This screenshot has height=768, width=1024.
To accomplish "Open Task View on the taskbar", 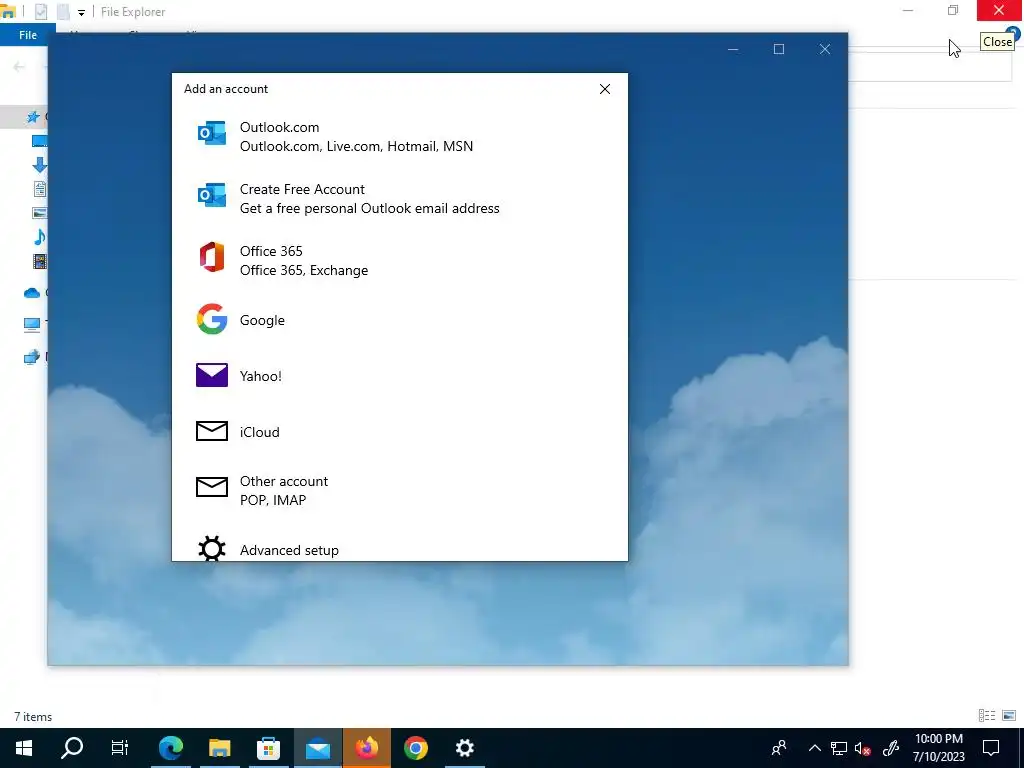I will (120, 748).
